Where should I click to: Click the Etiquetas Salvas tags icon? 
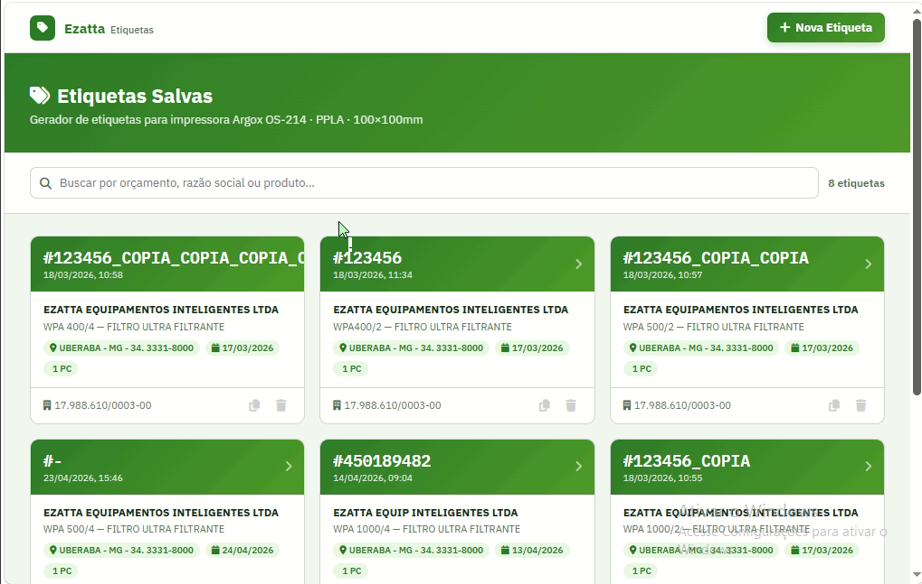(40, 95)
